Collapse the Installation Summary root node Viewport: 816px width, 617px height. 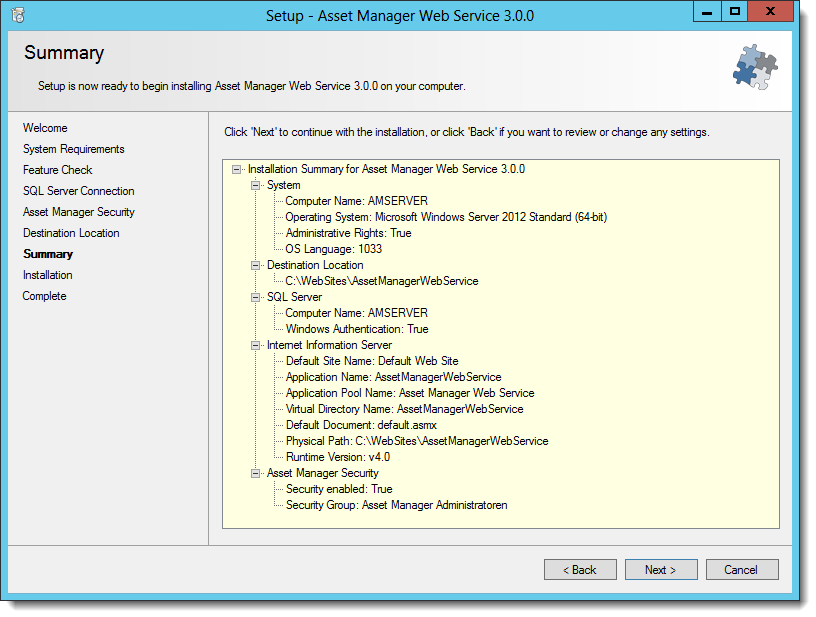tap(236, 169)
